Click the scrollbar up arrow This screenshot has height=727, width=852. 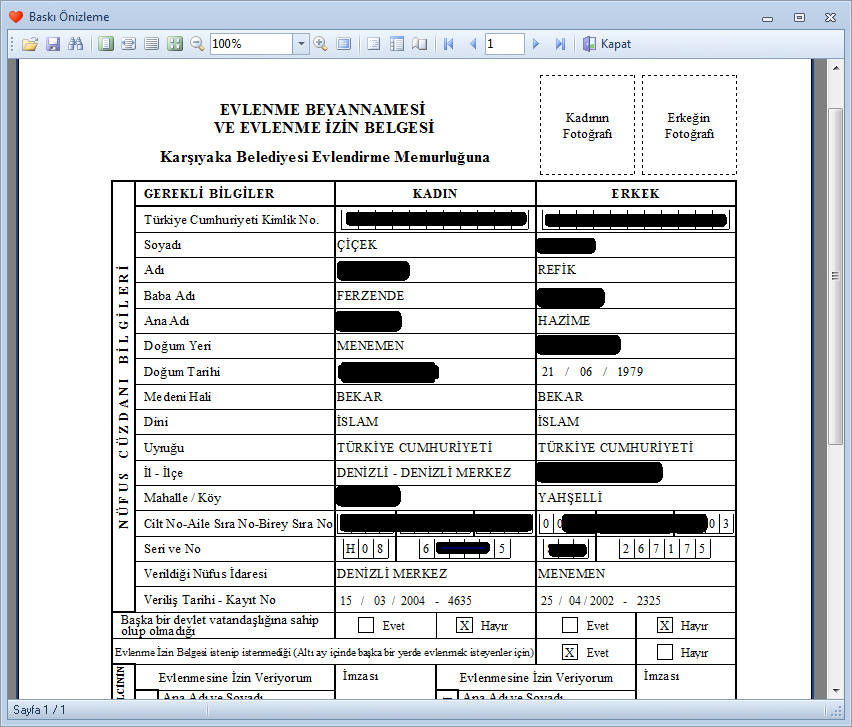(x=835, y=68)
